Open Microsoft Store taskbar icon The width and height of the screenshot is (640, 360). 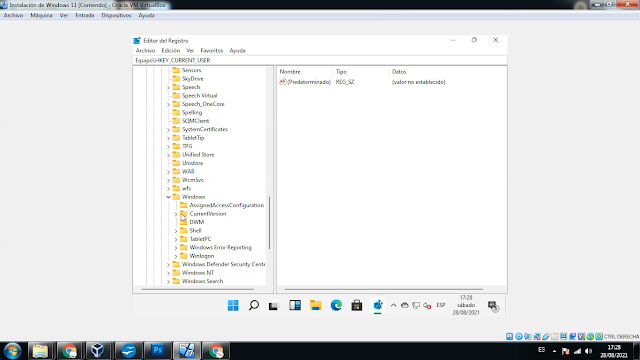[x=357, y=305]
